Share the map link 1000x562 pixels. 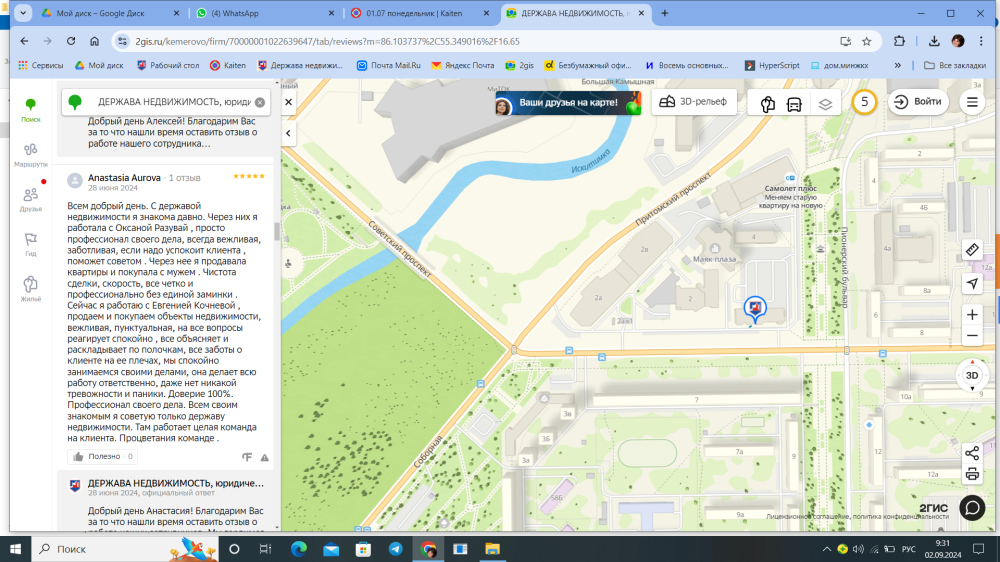972,454
